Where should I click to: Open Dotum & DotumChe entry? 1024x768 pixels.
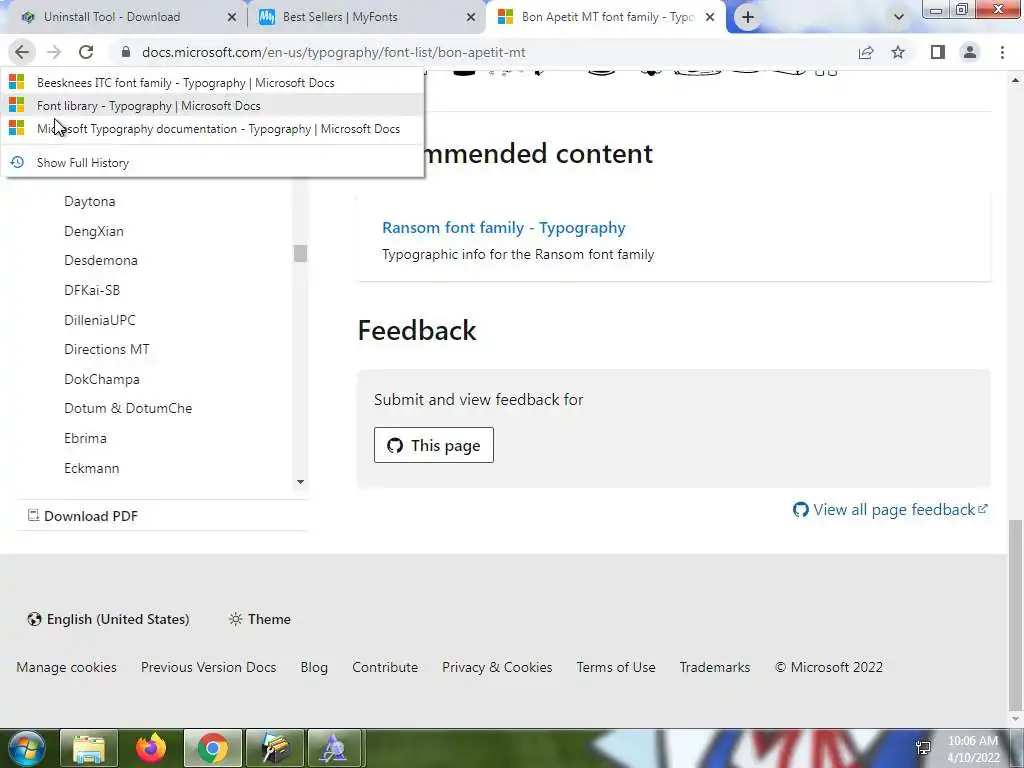tap(128, 408)
